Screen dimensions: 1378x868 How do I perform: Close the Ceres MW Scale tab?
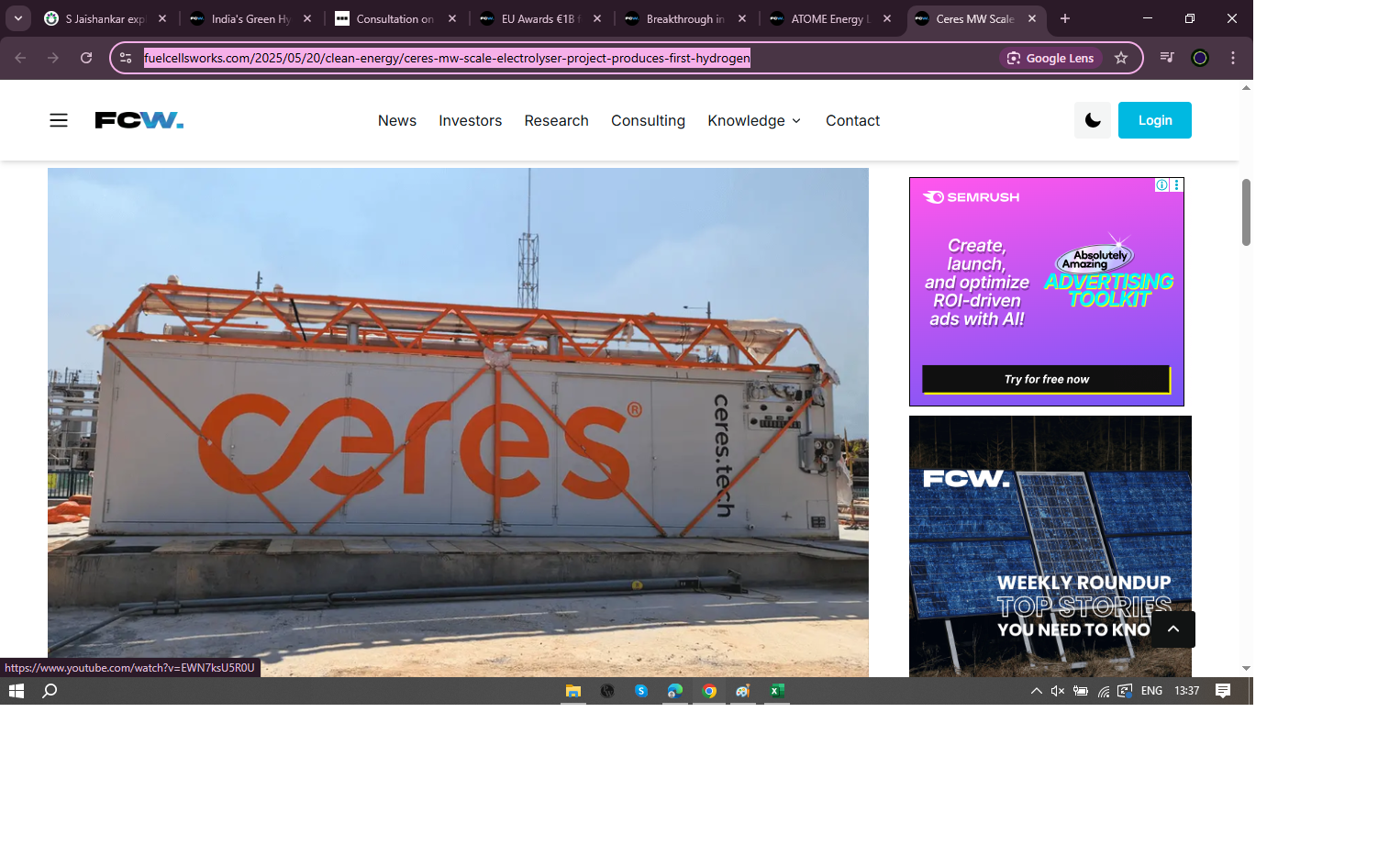click(x=1032, y=18)
